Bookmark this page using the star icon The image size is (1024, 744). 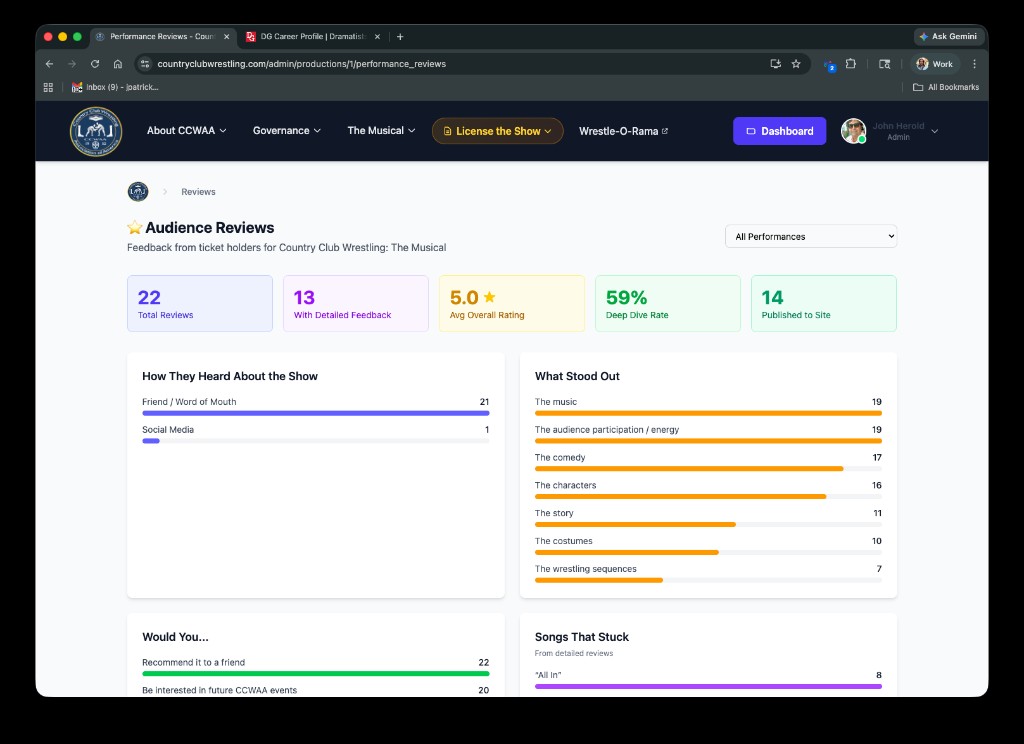[x=796, y=63]
